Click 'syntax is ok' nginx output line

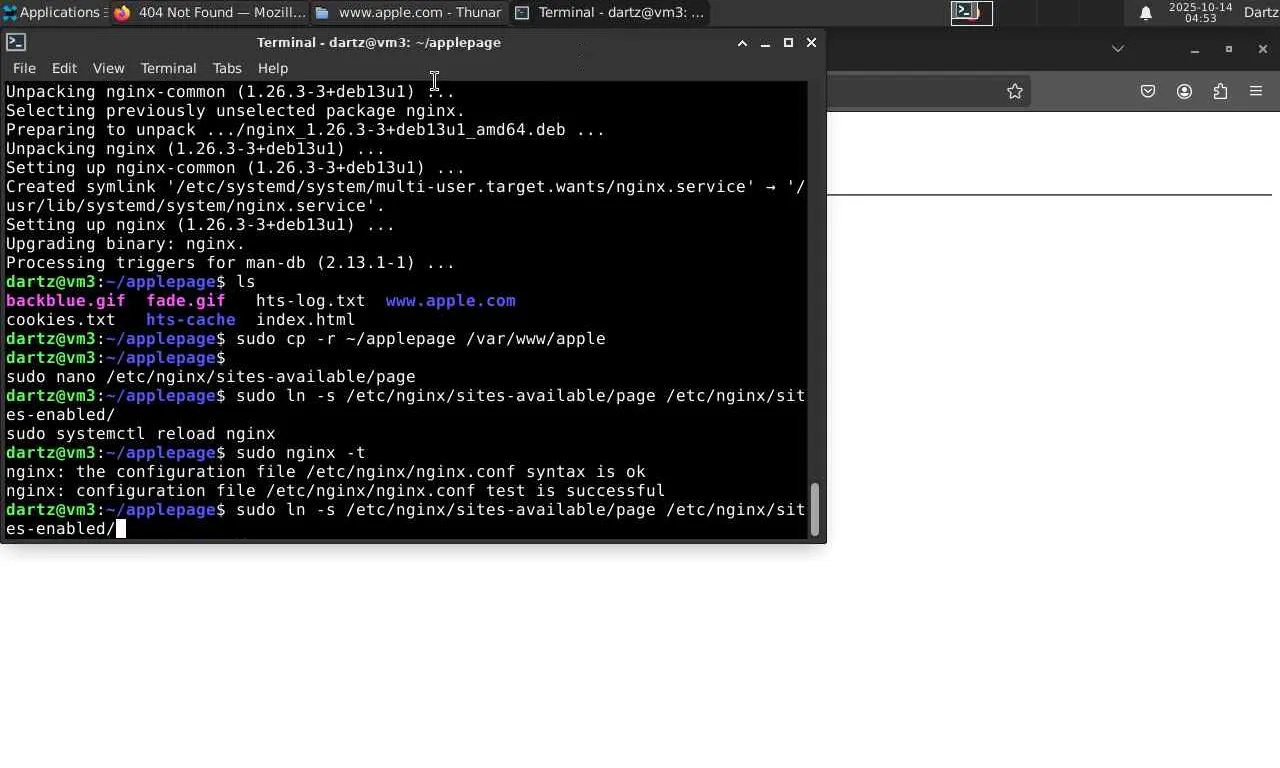point(326,472)
